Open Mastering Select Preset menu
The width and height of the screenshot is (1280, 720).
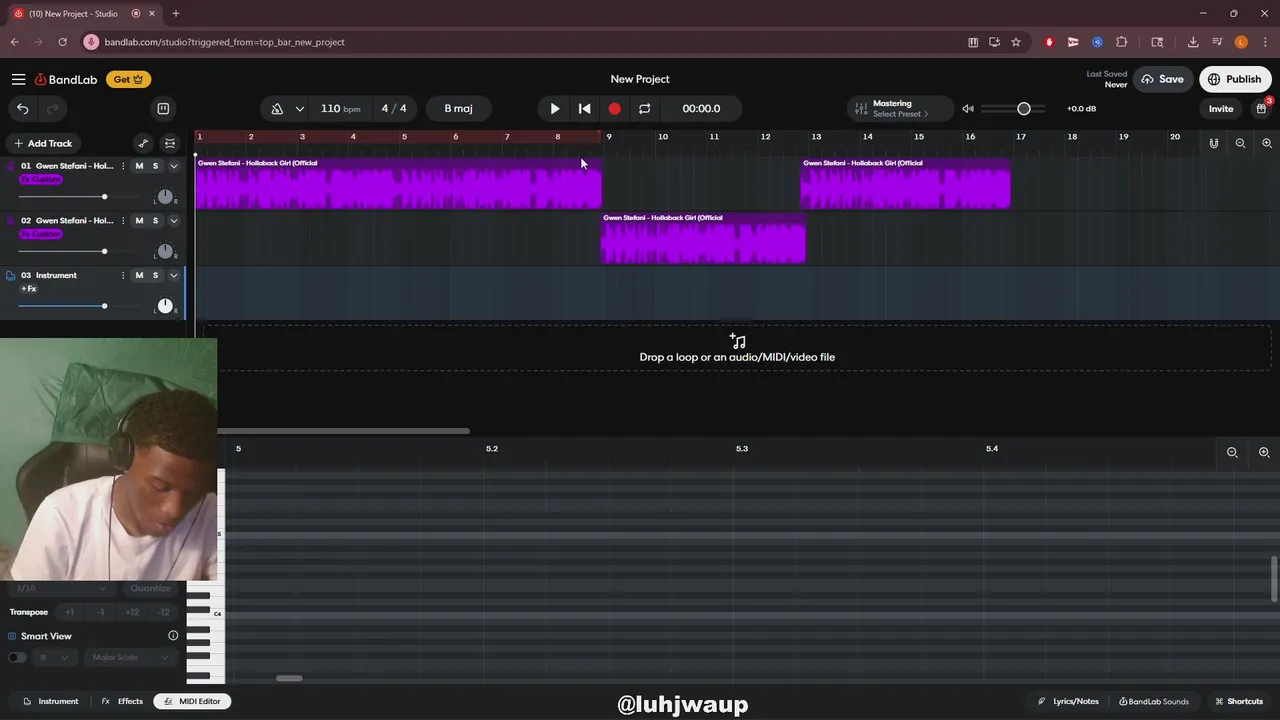point(899,108)
